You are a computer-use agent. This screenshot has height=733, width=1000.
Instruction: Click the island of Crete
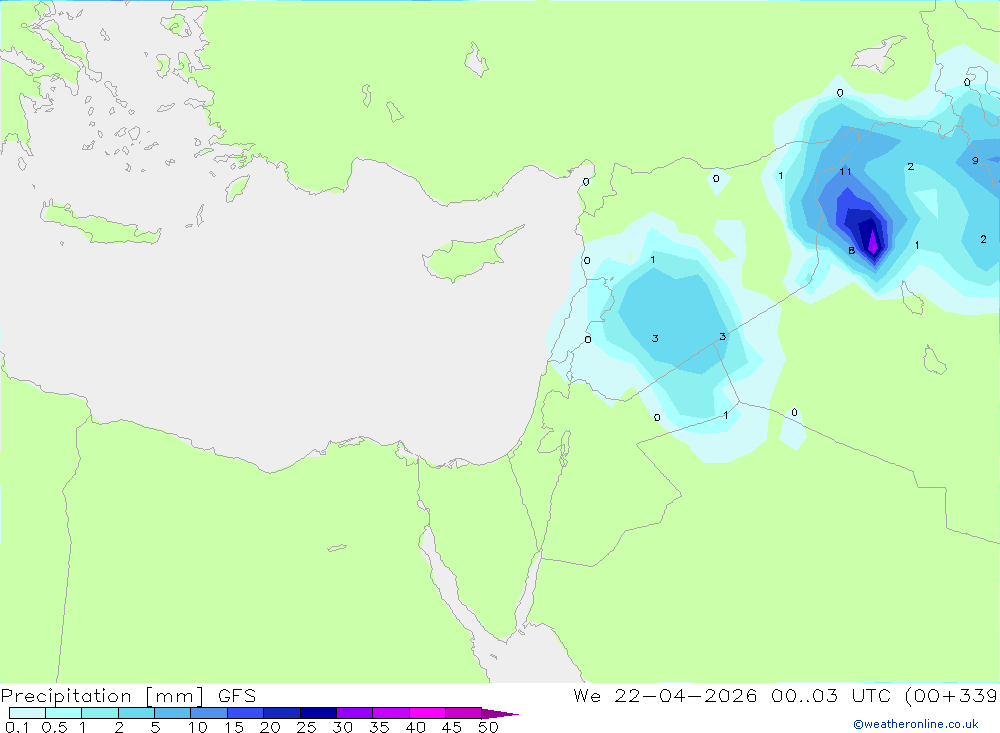(x=99, y=223)
